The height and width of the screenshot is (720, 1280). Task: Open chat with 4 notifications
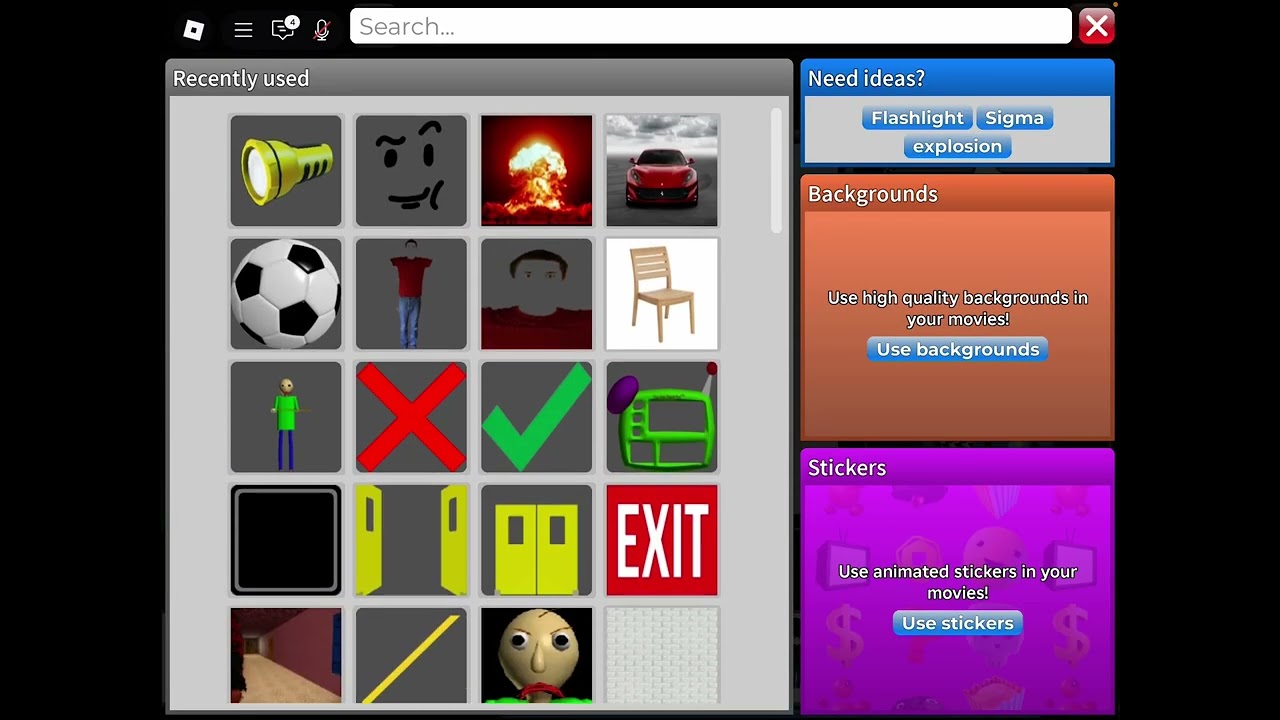[x=284, y=28]
